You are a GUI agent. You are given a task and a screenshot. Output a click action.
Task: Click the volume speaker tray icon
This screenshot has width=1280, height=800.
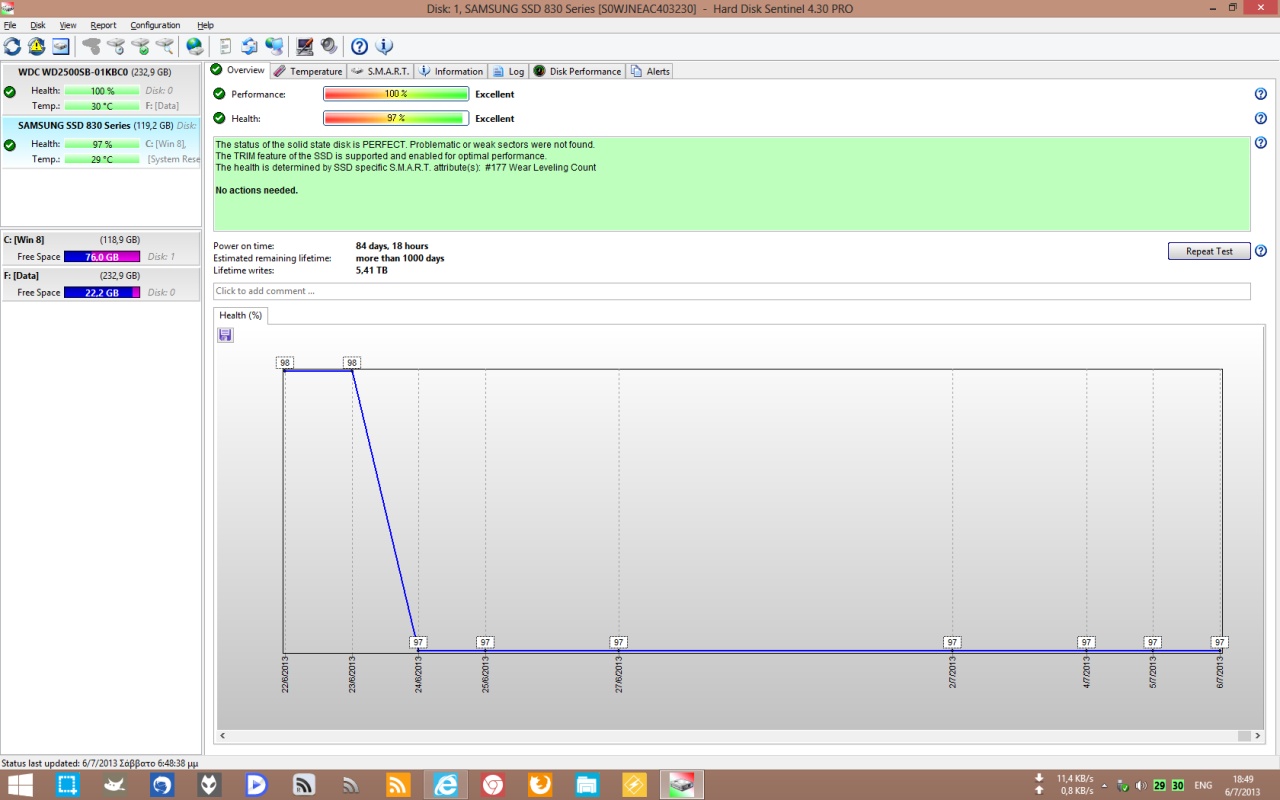point(1141,786)
